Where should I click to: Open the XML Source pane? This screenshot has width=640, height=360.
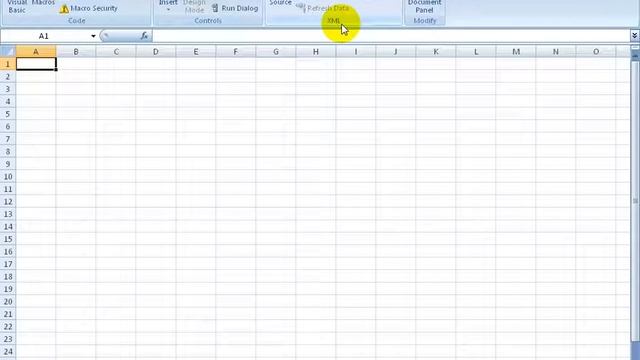coord(280,3)
